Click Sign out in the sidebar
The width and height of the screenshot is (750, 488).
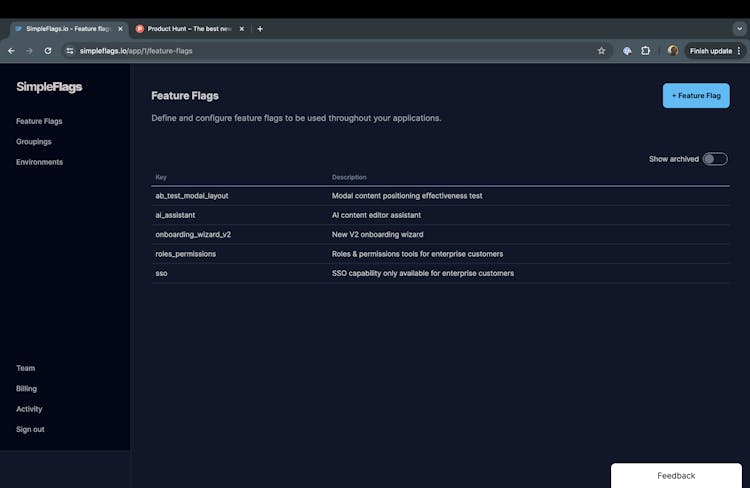[30, 429]
